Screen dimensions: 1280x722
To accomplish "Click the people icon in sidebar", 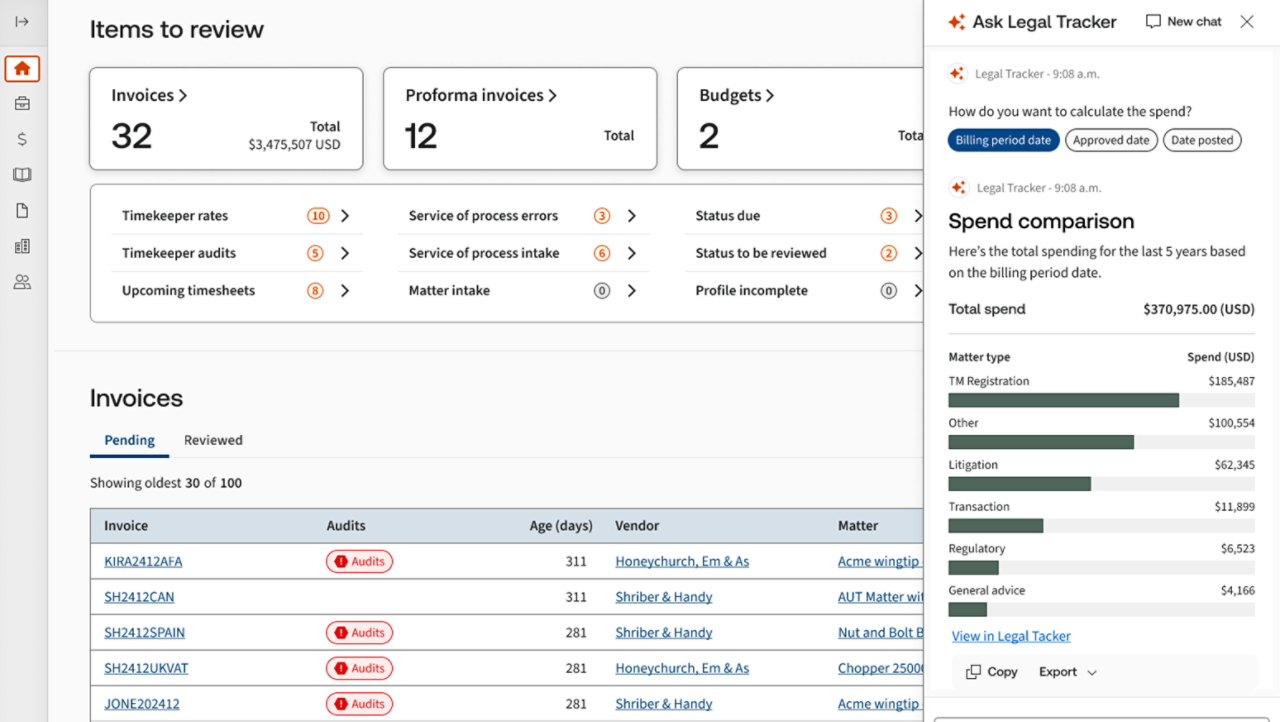I will pyautogui.click(x=22, y=282).
